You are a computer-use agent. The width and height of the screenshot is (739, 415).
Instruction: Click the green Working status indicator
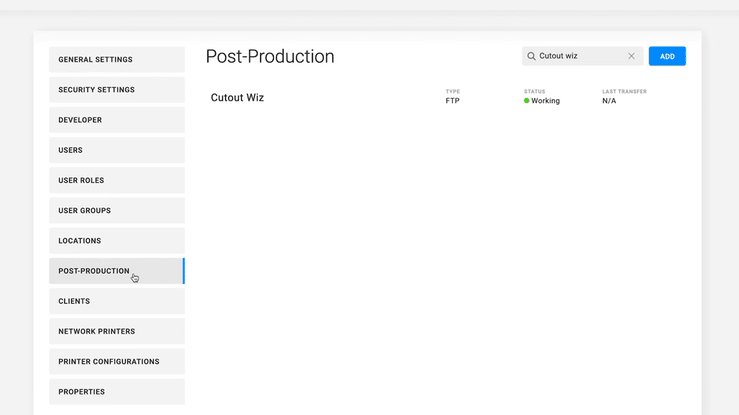527,101
